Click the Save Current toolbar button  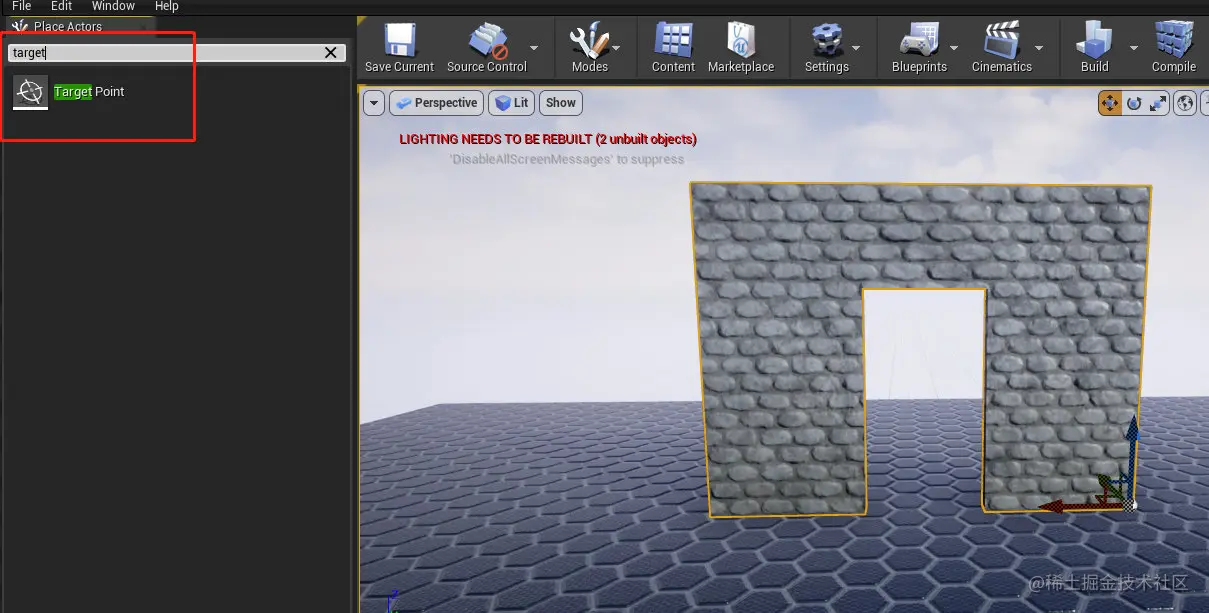click(x=399, y=48)
